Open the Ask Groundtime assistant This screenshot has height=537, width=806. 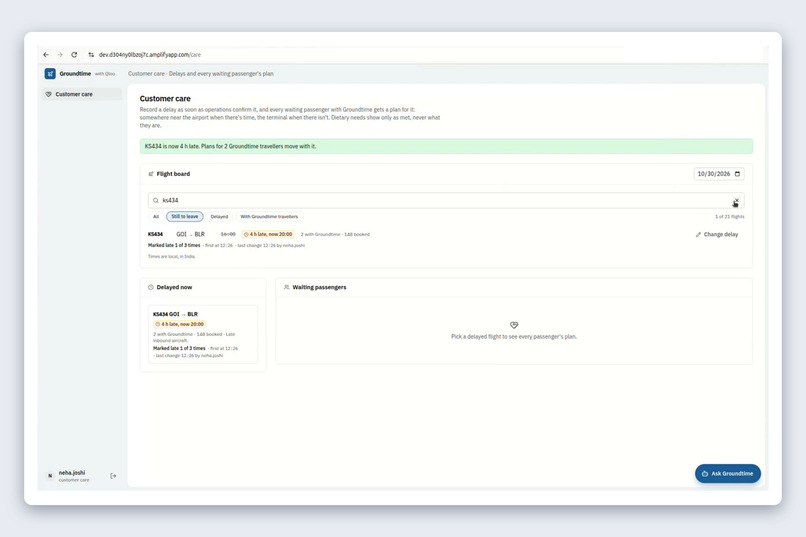click(x=728, y=474)
